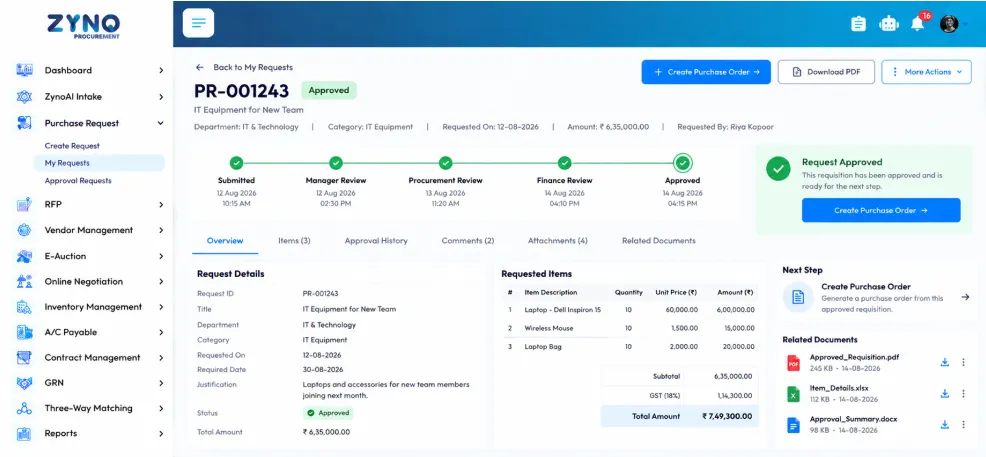Click the ZynoAI Intake sidebar icon
The image size is (986, 457).
pos(25,97)
